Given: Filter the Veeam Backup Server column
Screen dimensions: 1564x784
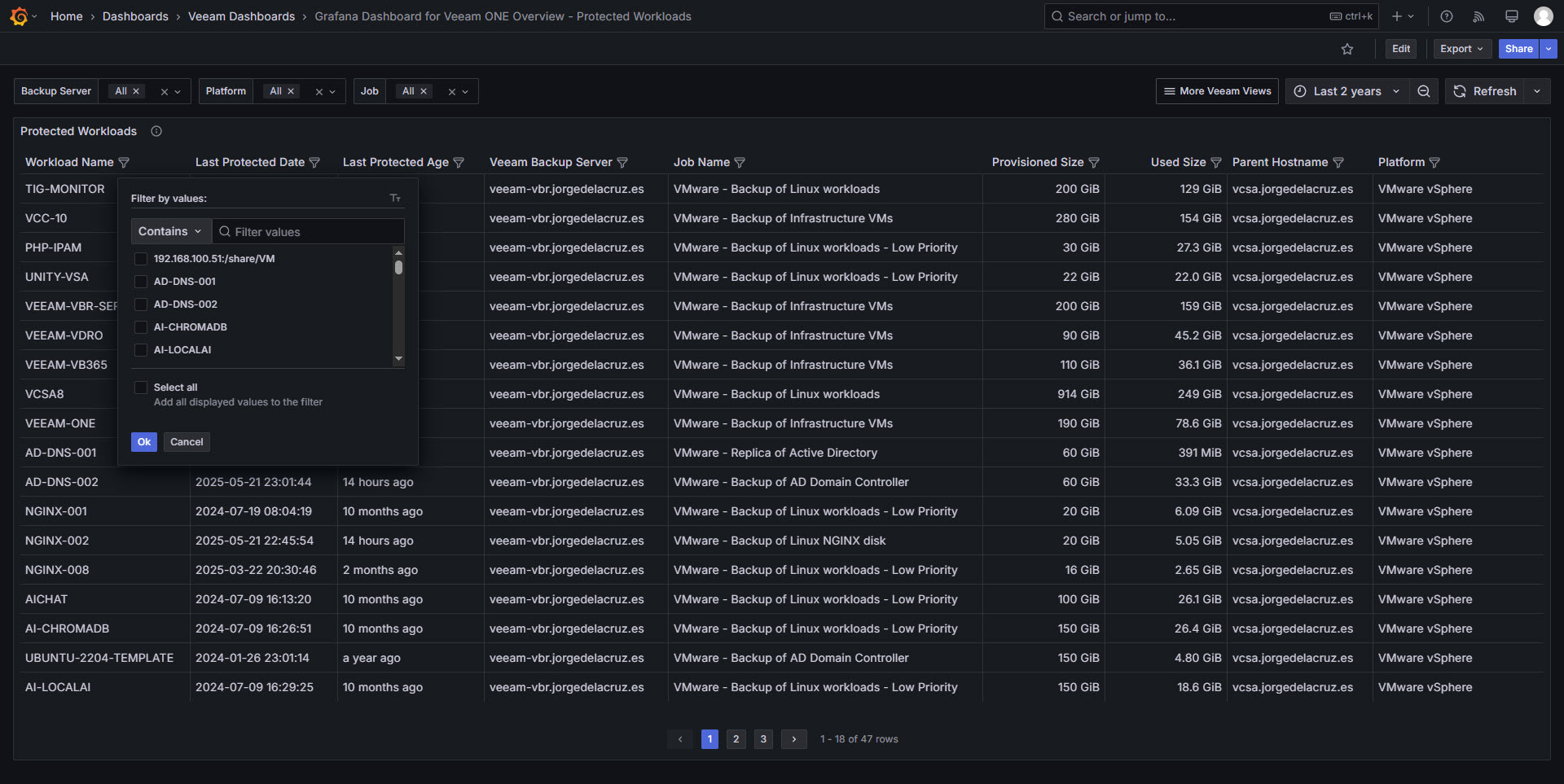Looking at the screenshot, I should point(622,163).
